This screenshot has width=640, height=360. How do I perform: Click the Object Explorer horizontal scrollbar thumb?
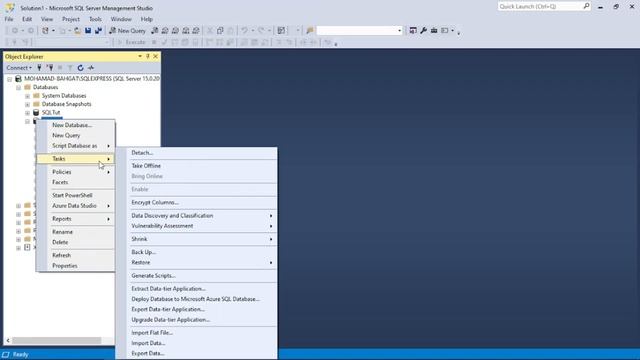[x=56, y=340]
